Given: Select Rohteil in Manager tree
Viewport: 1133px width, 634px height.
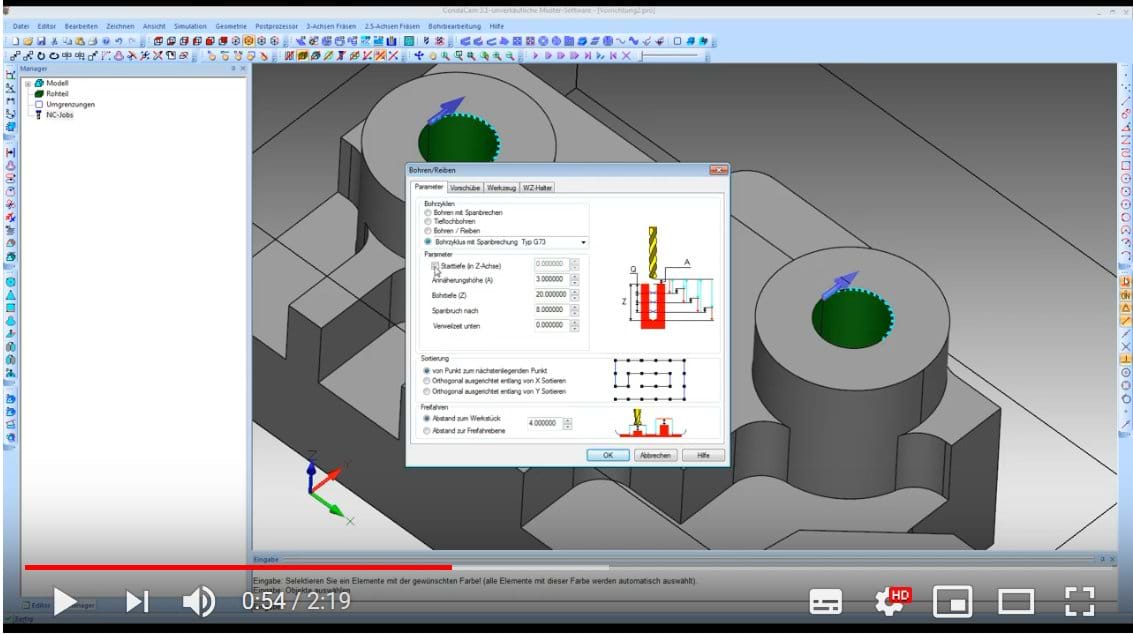Looking at the screenshot, I should (x=57, y=94).
